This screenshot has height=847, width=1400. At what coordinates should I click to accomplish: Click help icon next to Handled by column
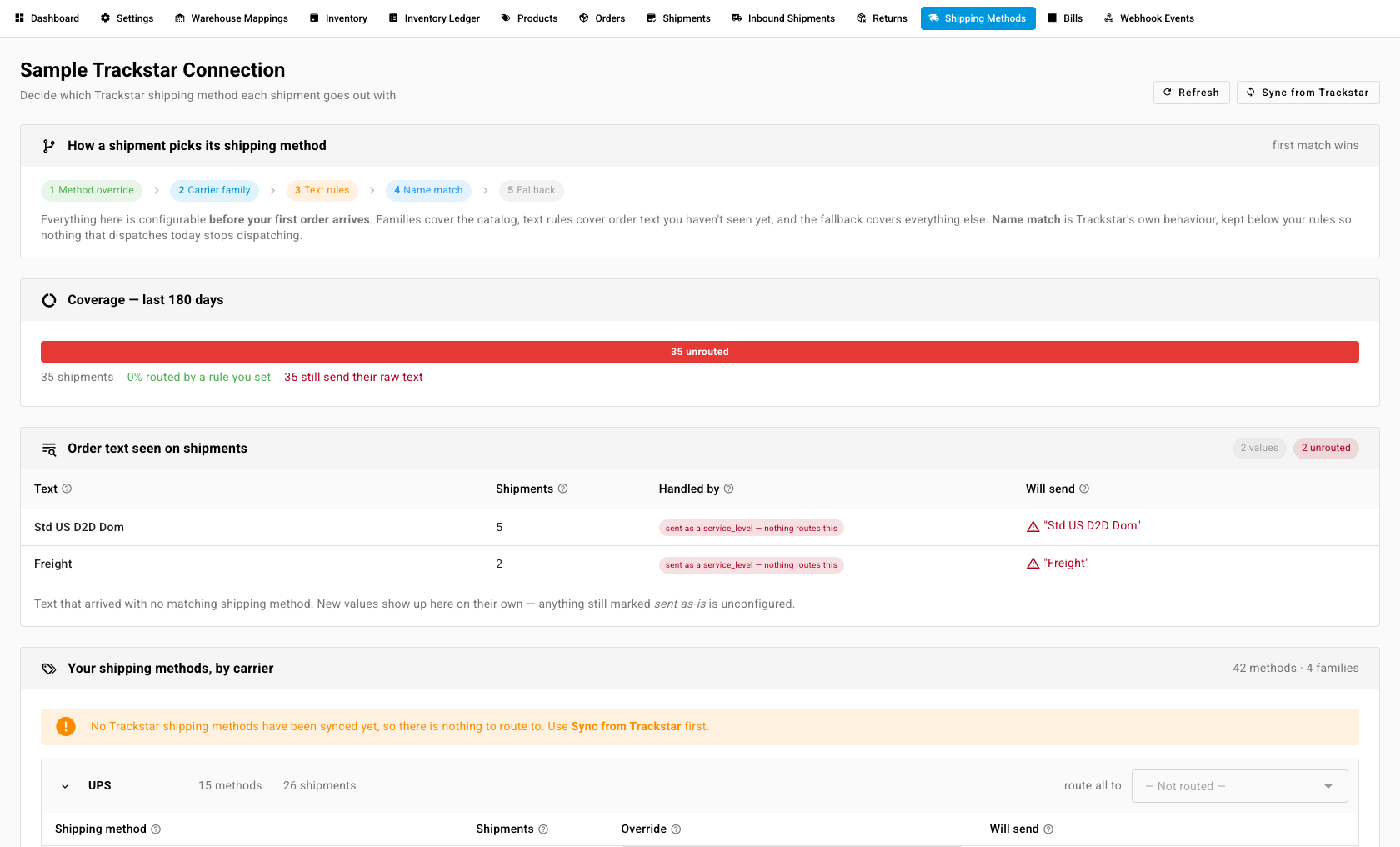(x=728, y=489)
